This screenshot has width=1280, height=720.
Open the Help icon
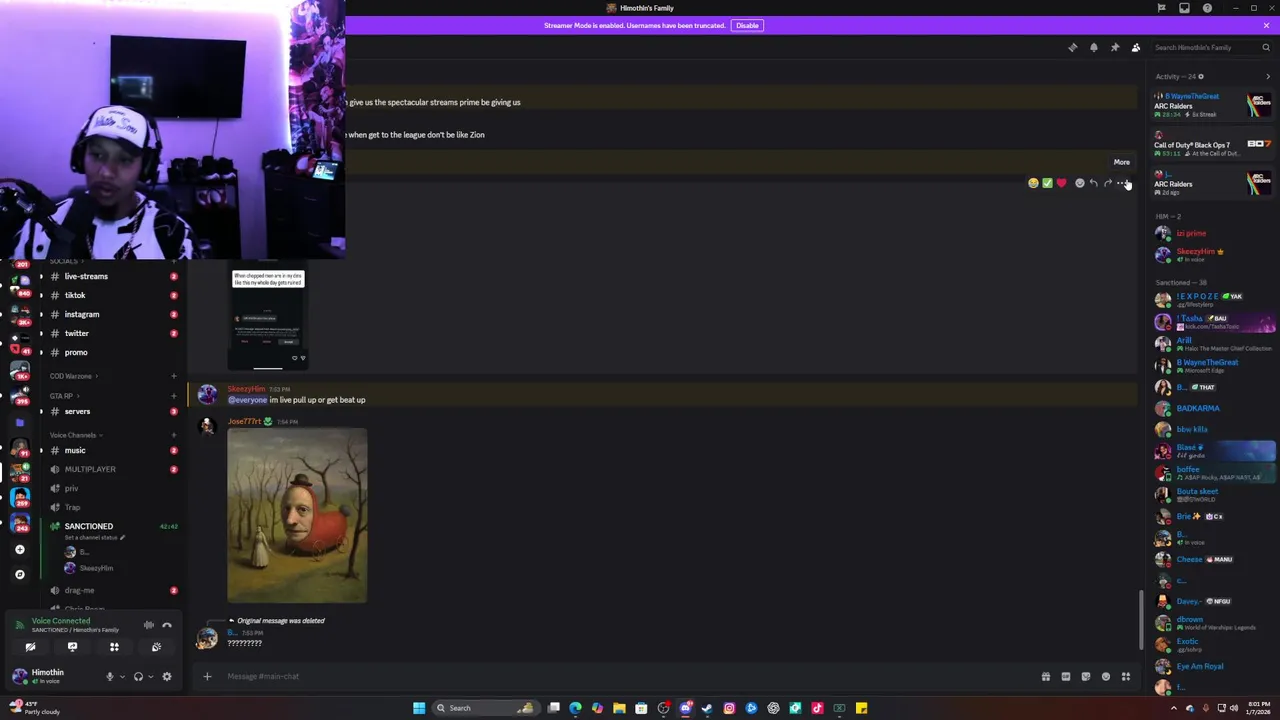pos(1207,8)
